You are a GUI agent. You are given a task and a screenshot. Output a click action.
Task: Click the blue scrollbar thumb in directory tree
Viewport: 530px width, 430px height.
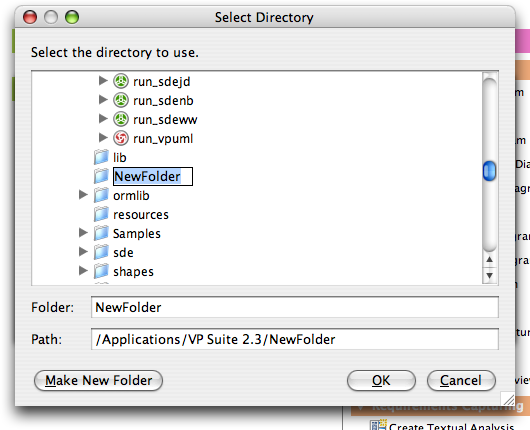(x=489, y=171)
